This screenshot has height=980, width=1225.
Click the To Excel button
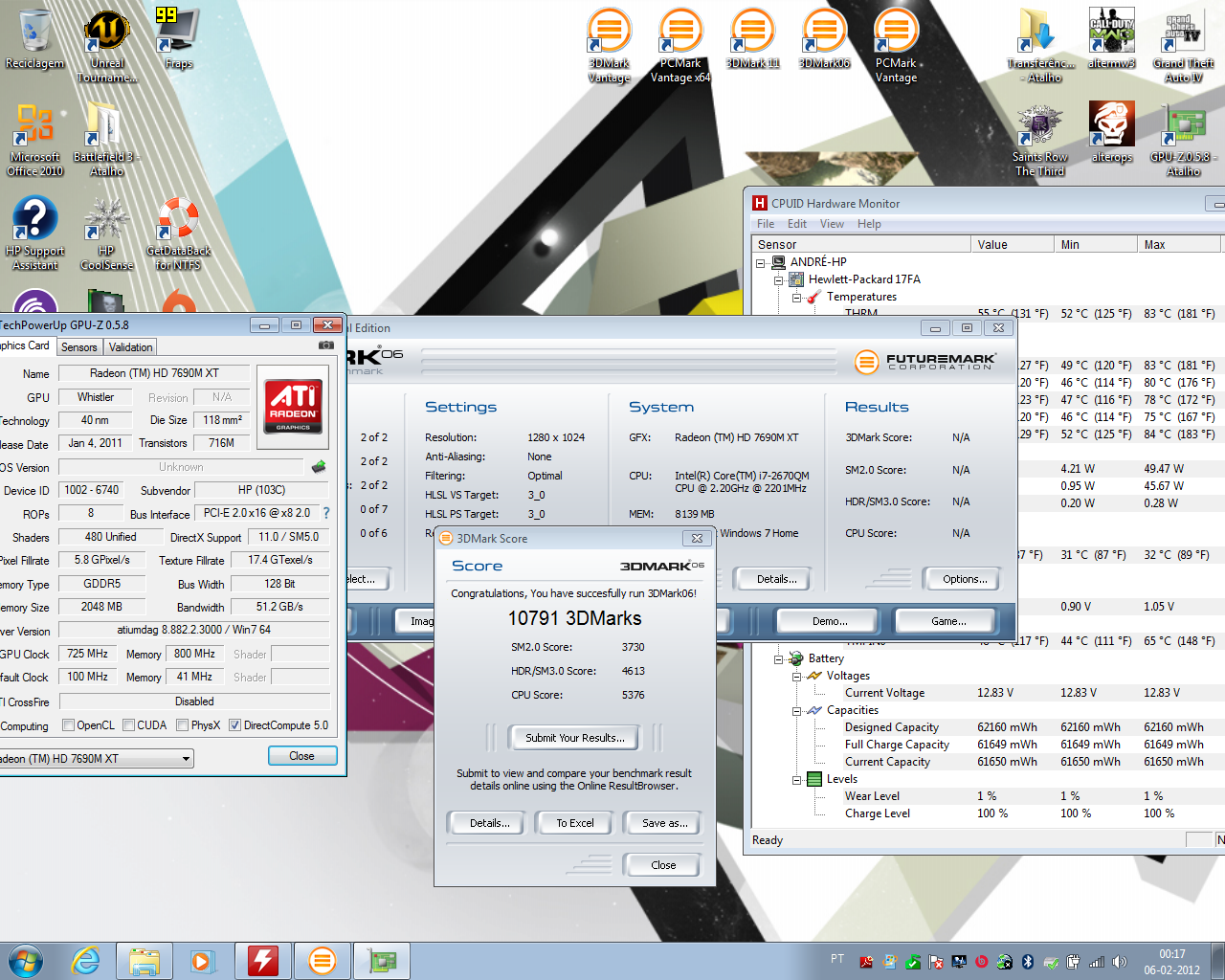pos(575,823)
